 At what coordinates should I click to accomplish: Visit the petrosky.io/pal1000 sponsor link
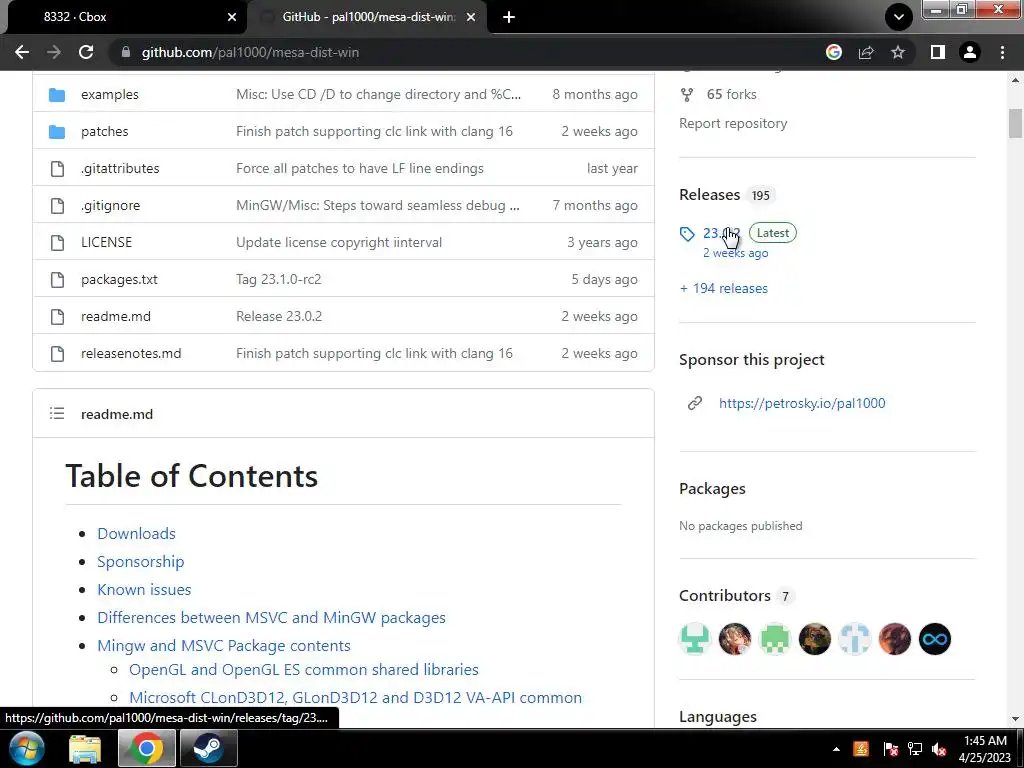click(x=802, y=403)
